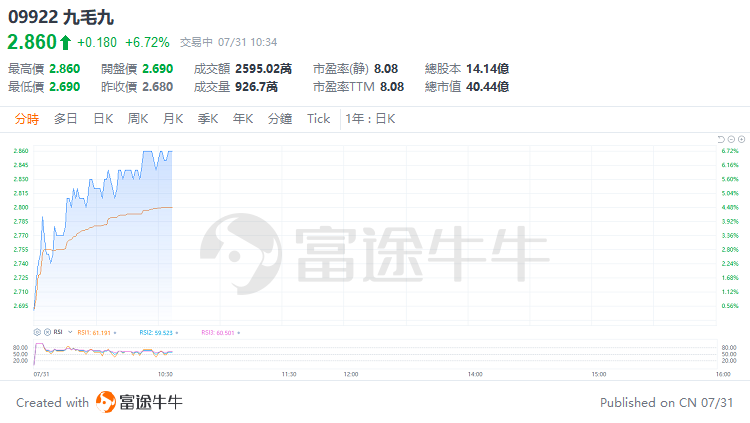The image size is (750, 423).
Task: Click the 總市值 40.44億 value
Action: tap(487, 87)
